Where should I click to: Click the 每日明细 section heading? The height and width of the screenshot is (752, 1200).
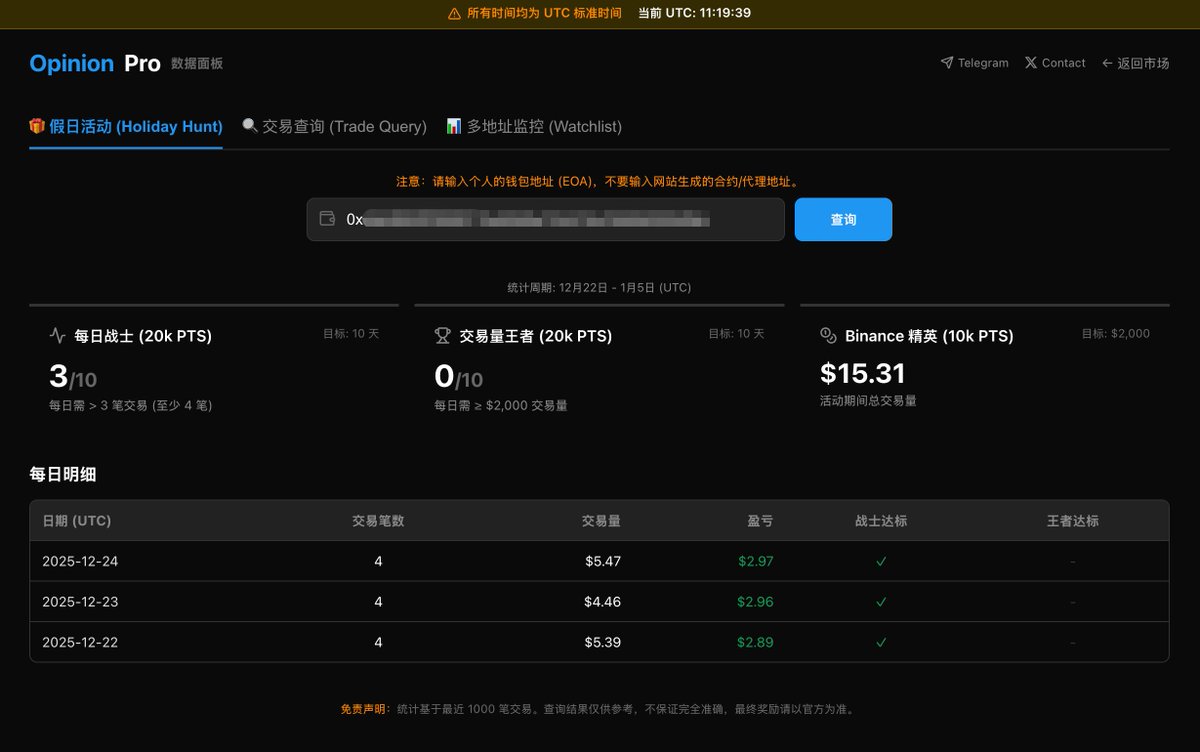63,475
